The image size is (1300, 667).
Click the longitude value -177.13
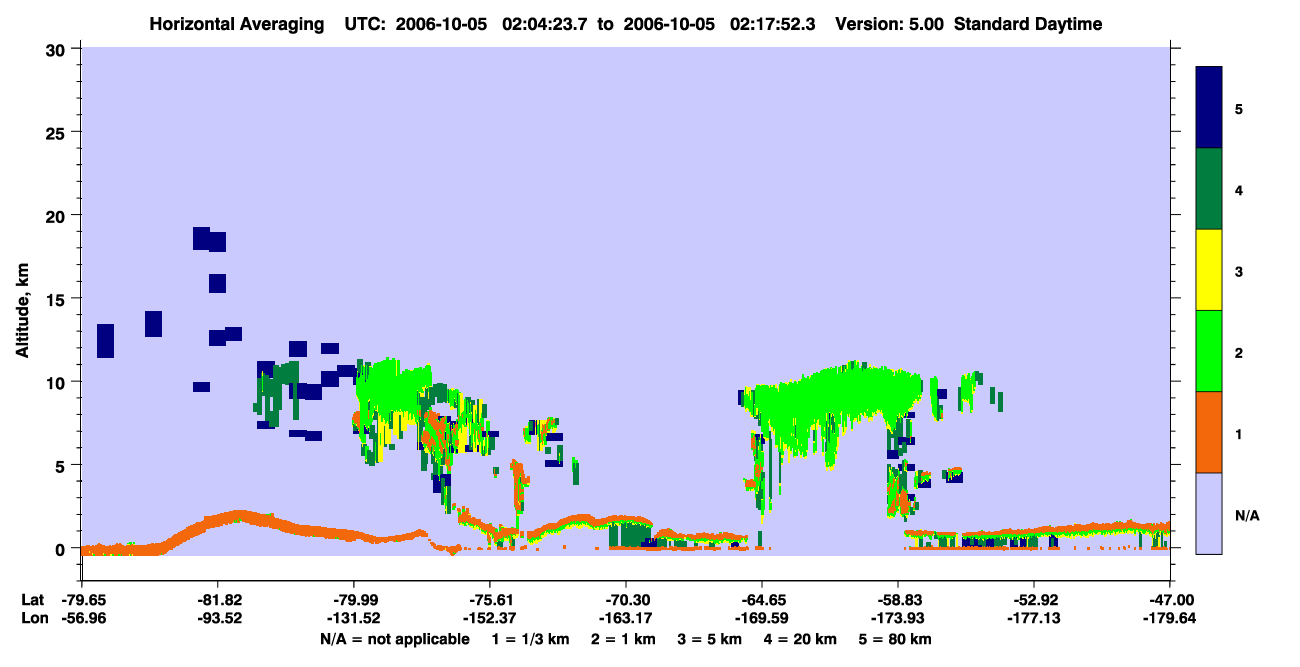tap(1034, 618)
